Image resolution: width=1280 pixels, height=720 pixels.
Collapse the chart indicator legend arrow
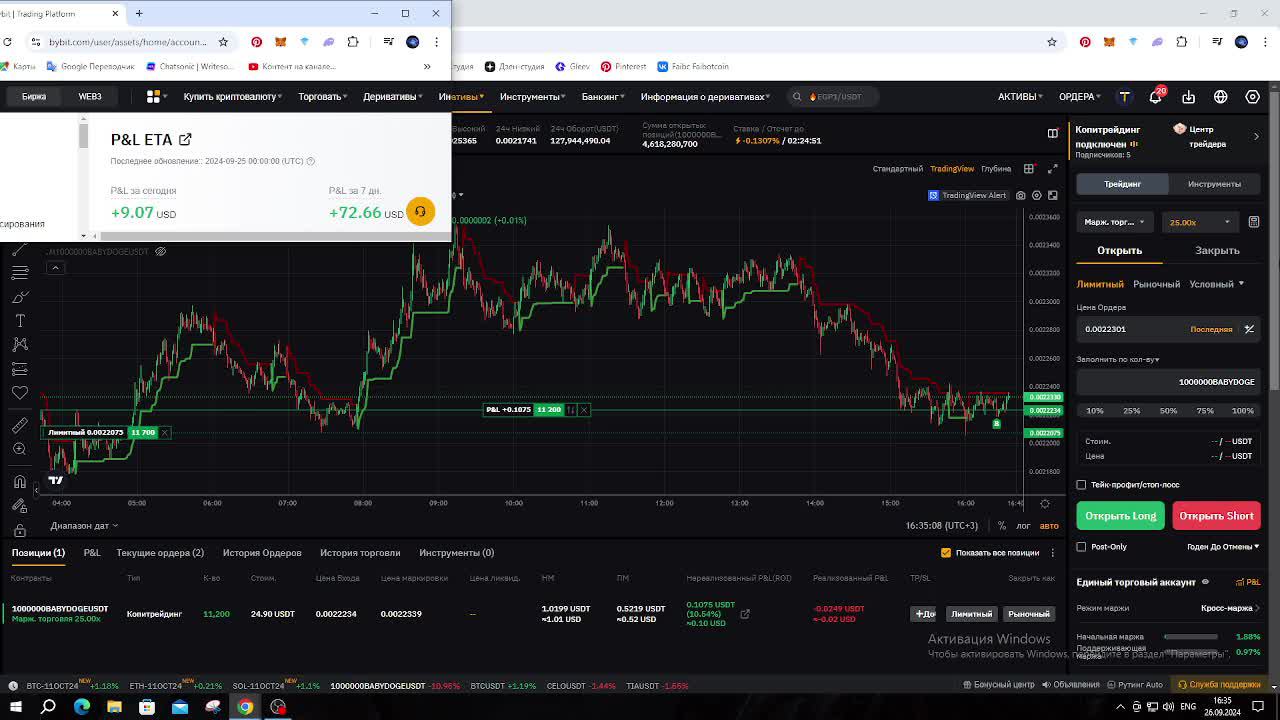click(x=56, y=267)
